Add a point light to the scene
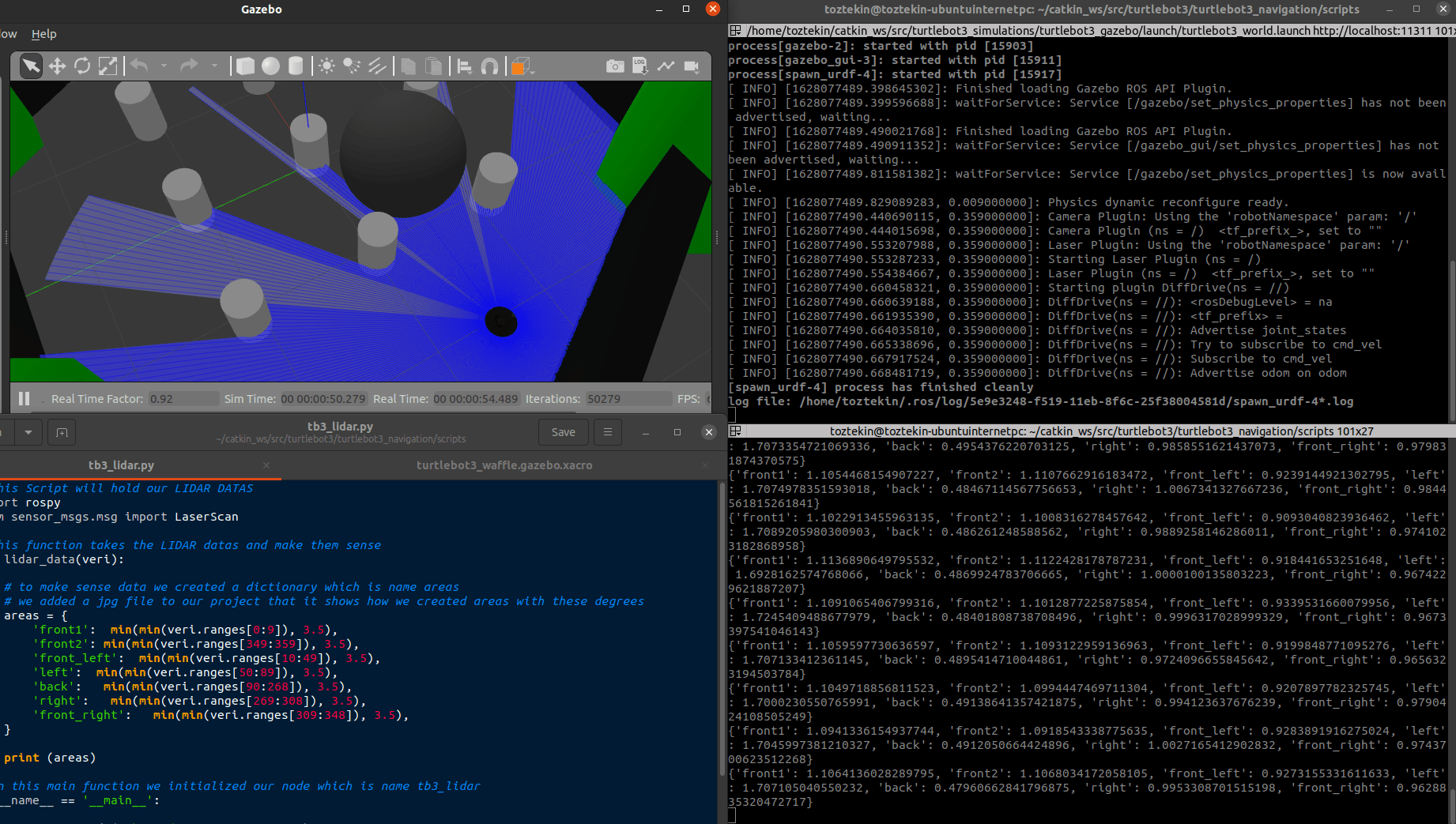 tap(326, 66)
